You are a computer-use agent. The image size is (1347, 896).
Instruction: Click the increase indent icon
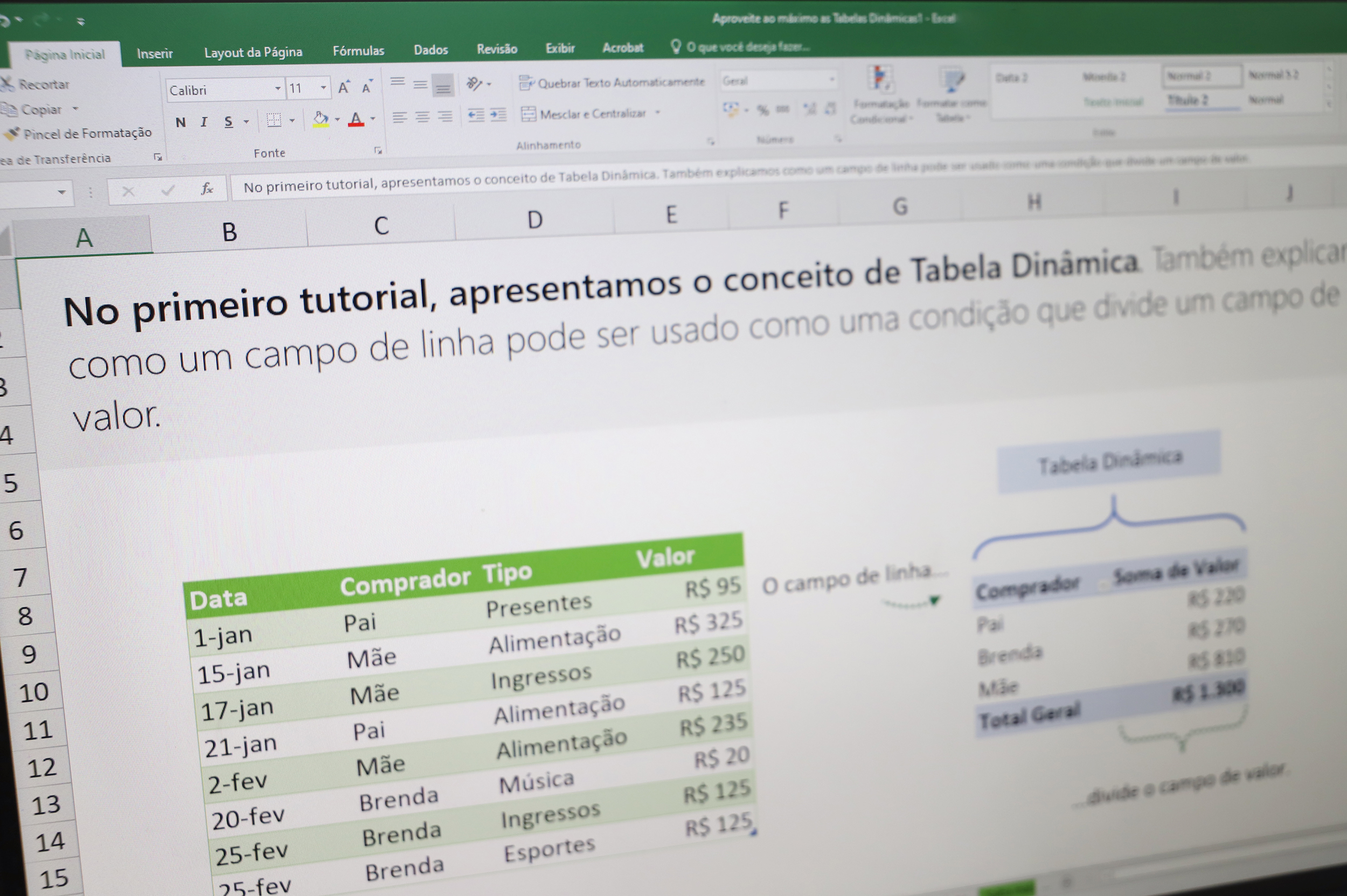tap(498, 115)
